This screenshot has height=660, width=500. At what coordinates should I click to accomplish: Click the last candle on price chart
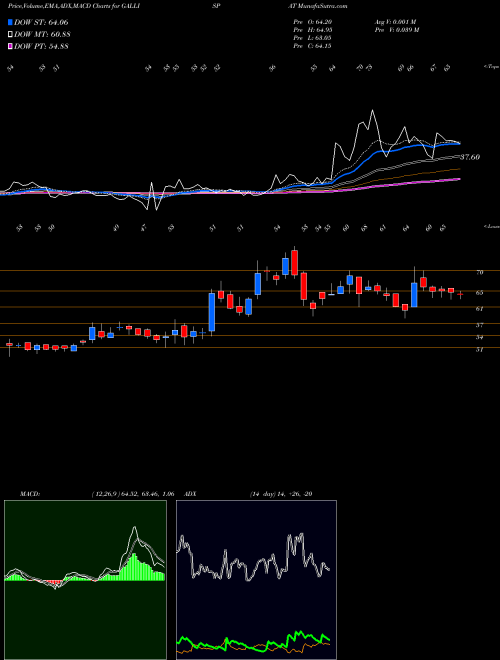tap(460, 294)
